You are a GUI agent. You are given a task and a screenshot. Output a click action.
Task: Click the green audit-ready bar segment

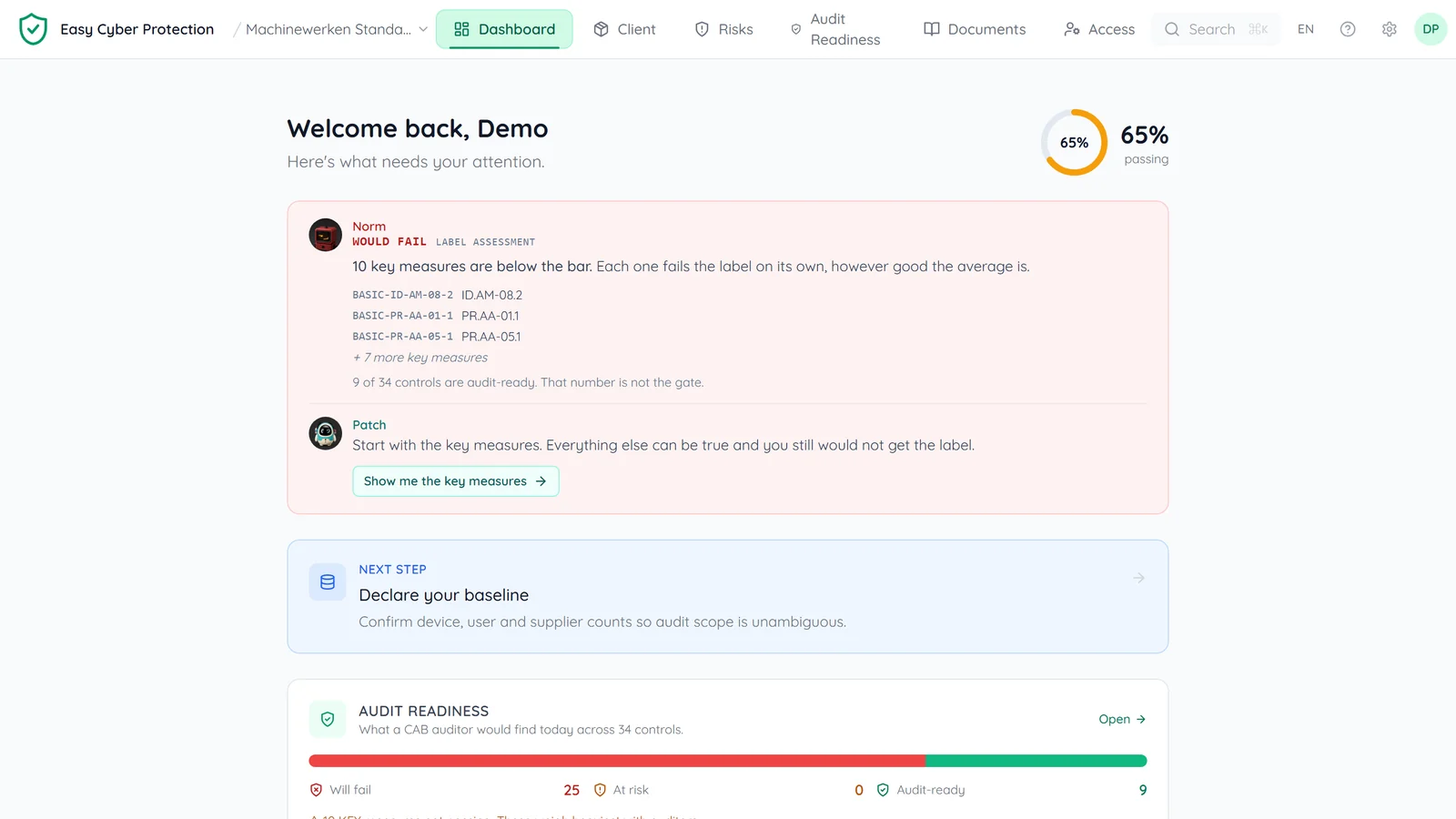coord(1036,761)
